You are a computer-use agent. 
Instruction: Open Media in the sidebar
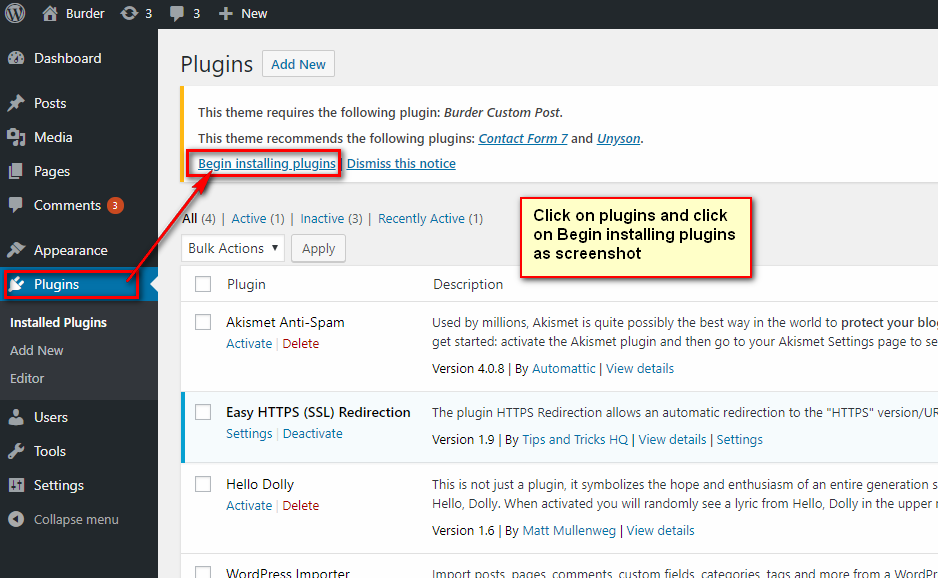pyautogui.click(x=53, y=137)
